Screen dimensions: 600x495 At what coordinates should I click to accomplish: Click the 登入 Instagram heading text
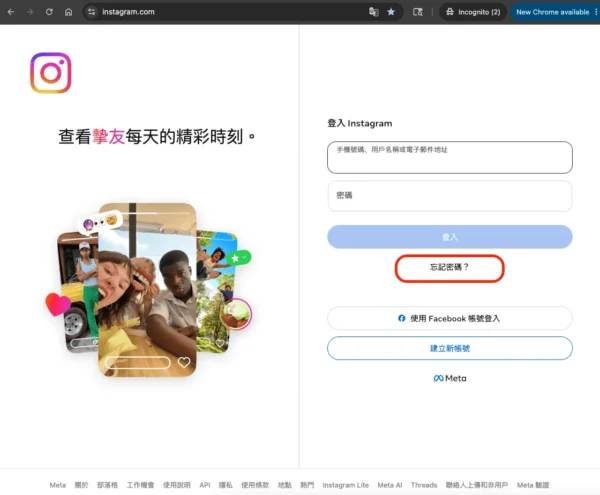(360, 123)
